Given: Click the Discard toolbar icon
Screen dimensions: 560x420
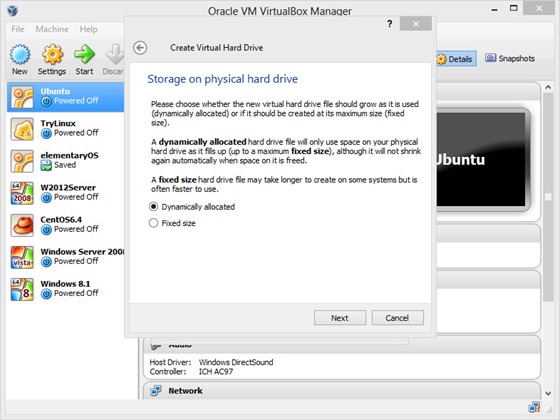Looking at the screenshot, I should 115,55.
